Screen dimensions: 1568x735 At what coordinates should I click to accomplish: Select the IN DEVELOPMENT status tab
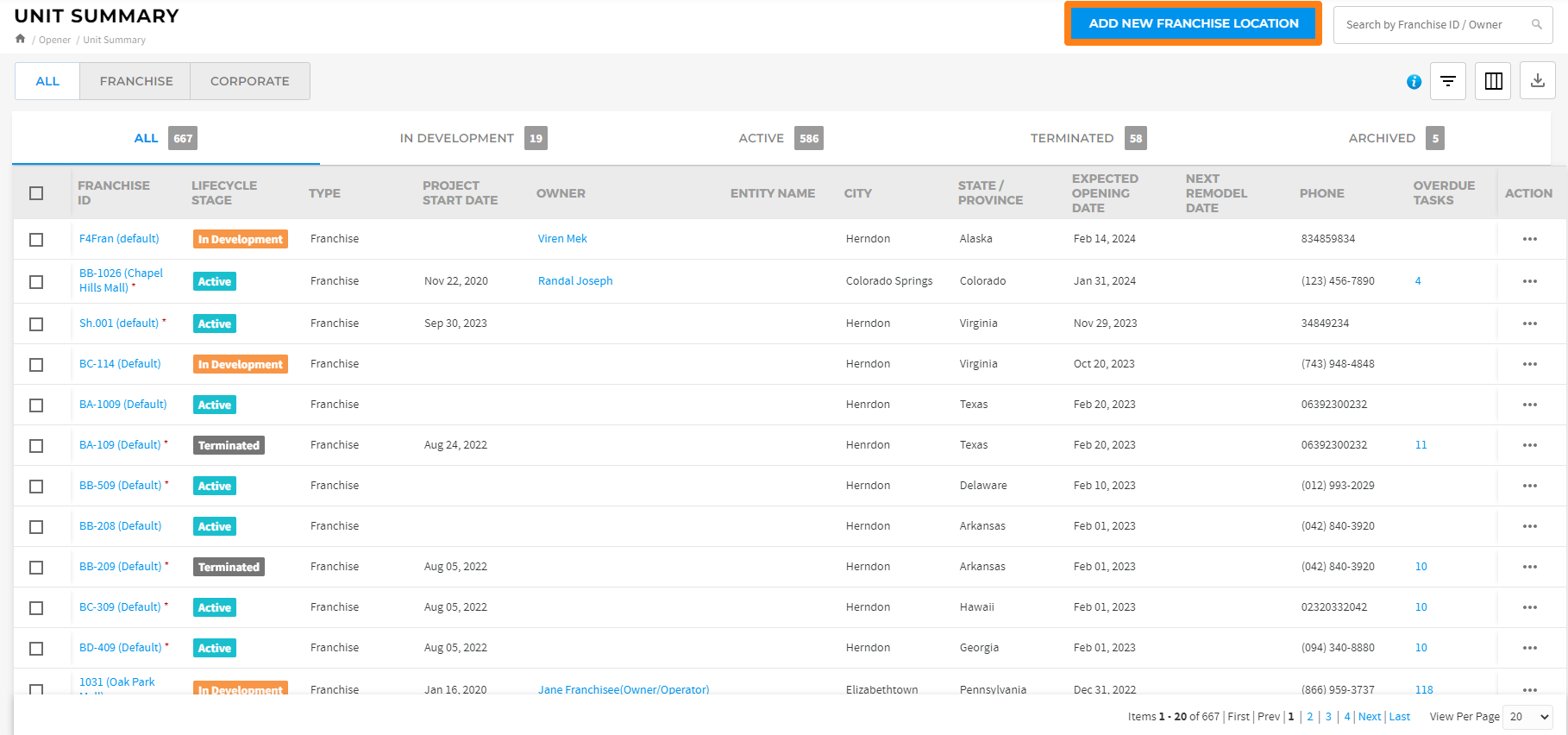click(474, 138)
